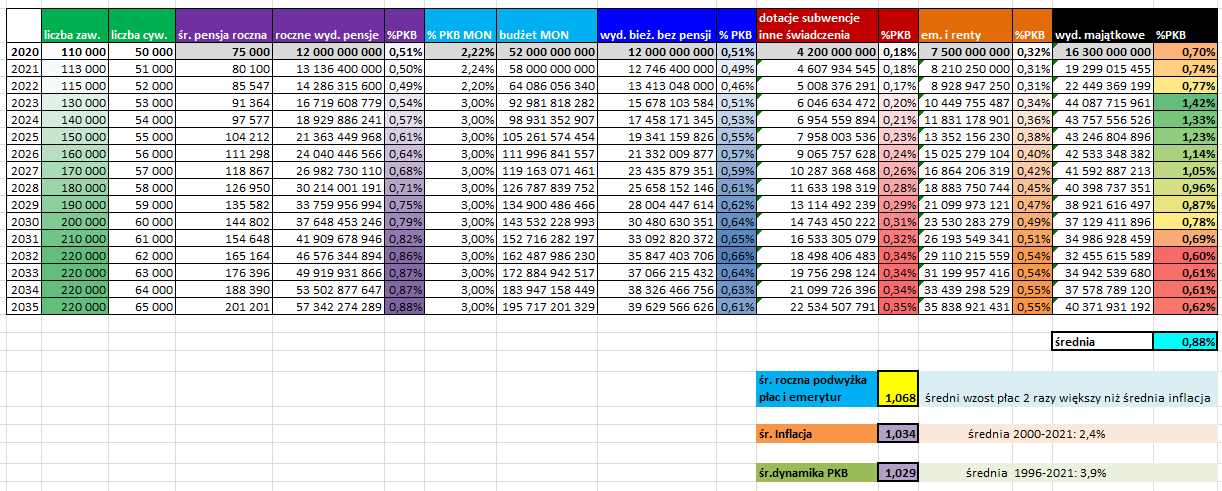Select the 'budżet MON' header cell
The image size is (1222, 491).
click(x=545, y=26)
